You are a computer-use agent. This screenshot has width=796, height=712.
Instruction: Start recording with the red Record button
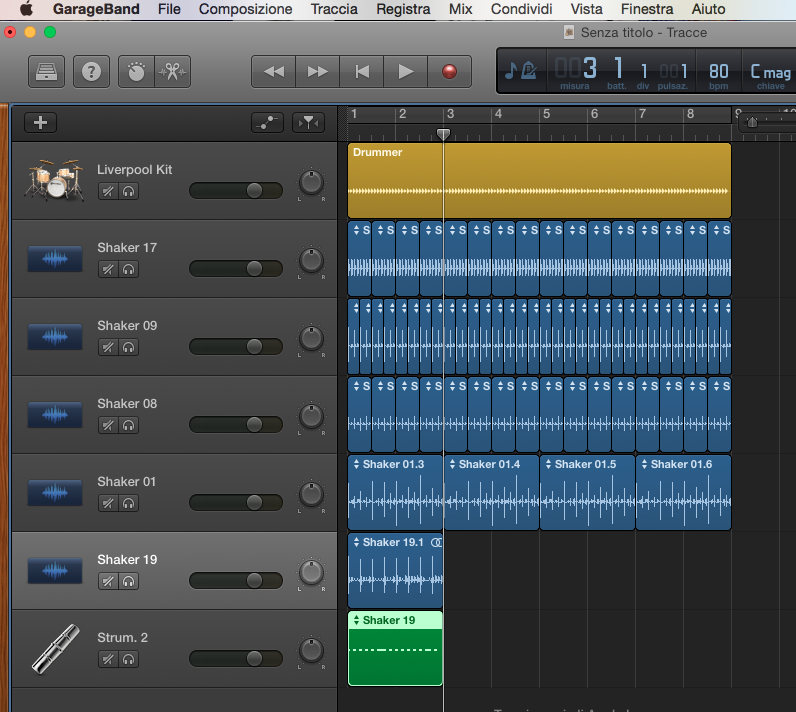(x=449, y=72)
